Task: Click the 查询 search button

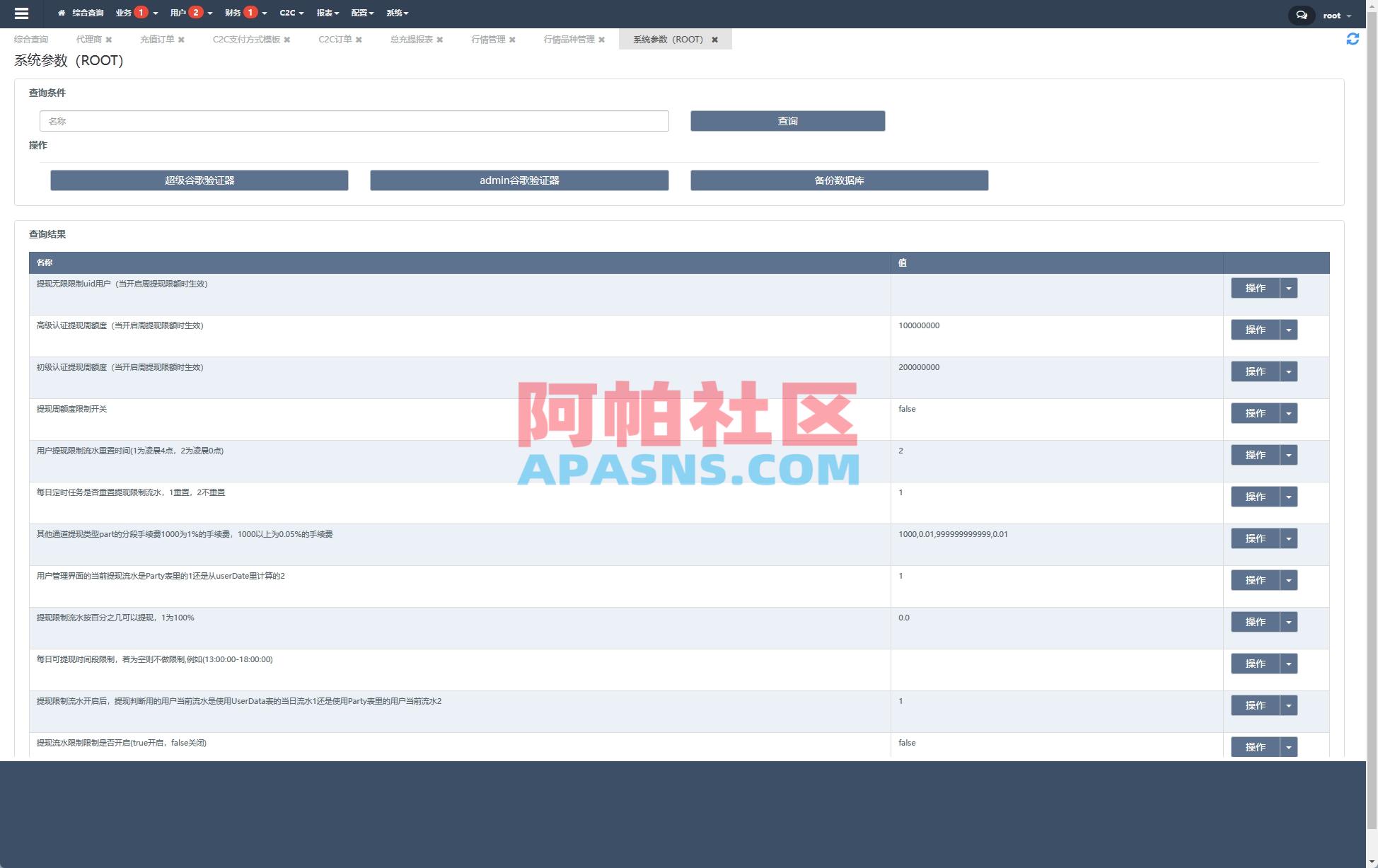Action: point(787,121)
